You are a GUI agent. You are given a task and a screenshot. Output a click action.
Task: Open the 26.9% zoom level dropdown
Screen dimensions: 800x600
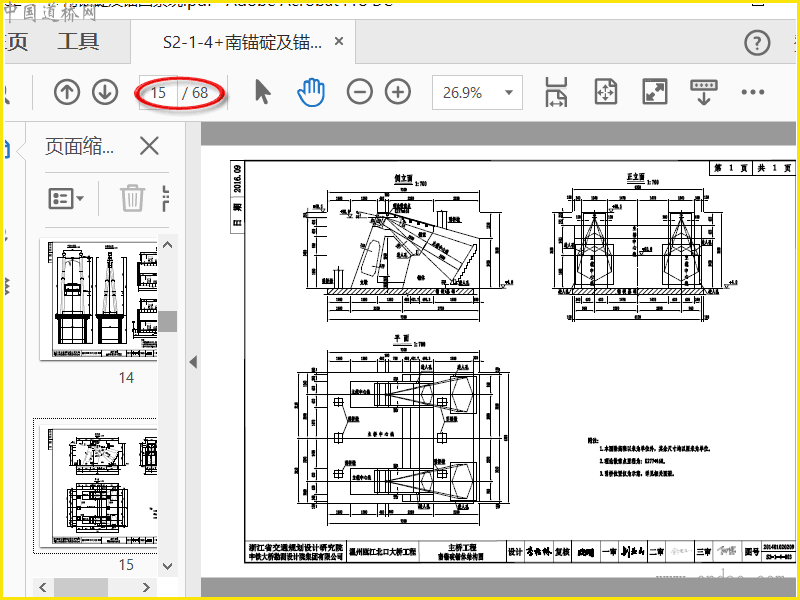point(477,92)
